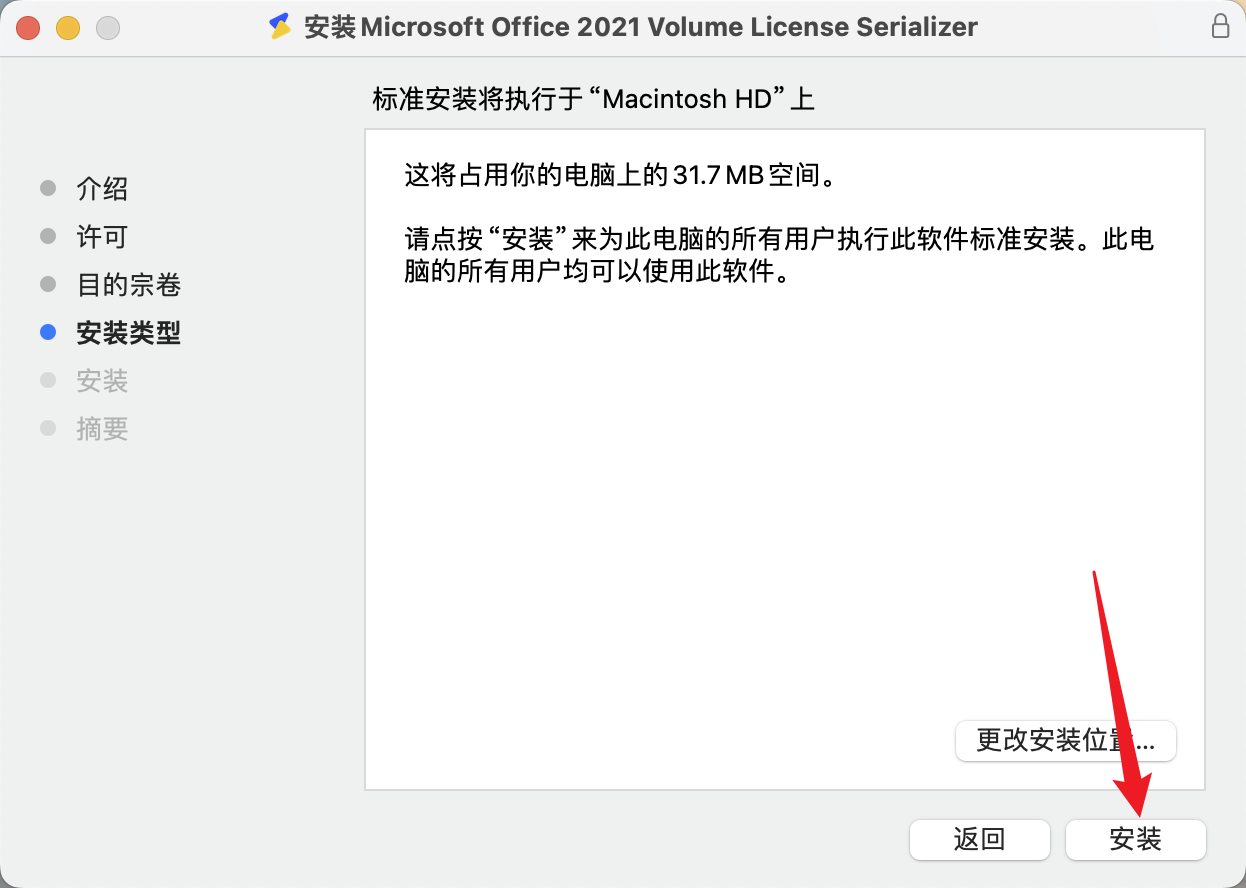Click the installer package icon beside the title
The image size is (1246, 888).
(282, 27)
